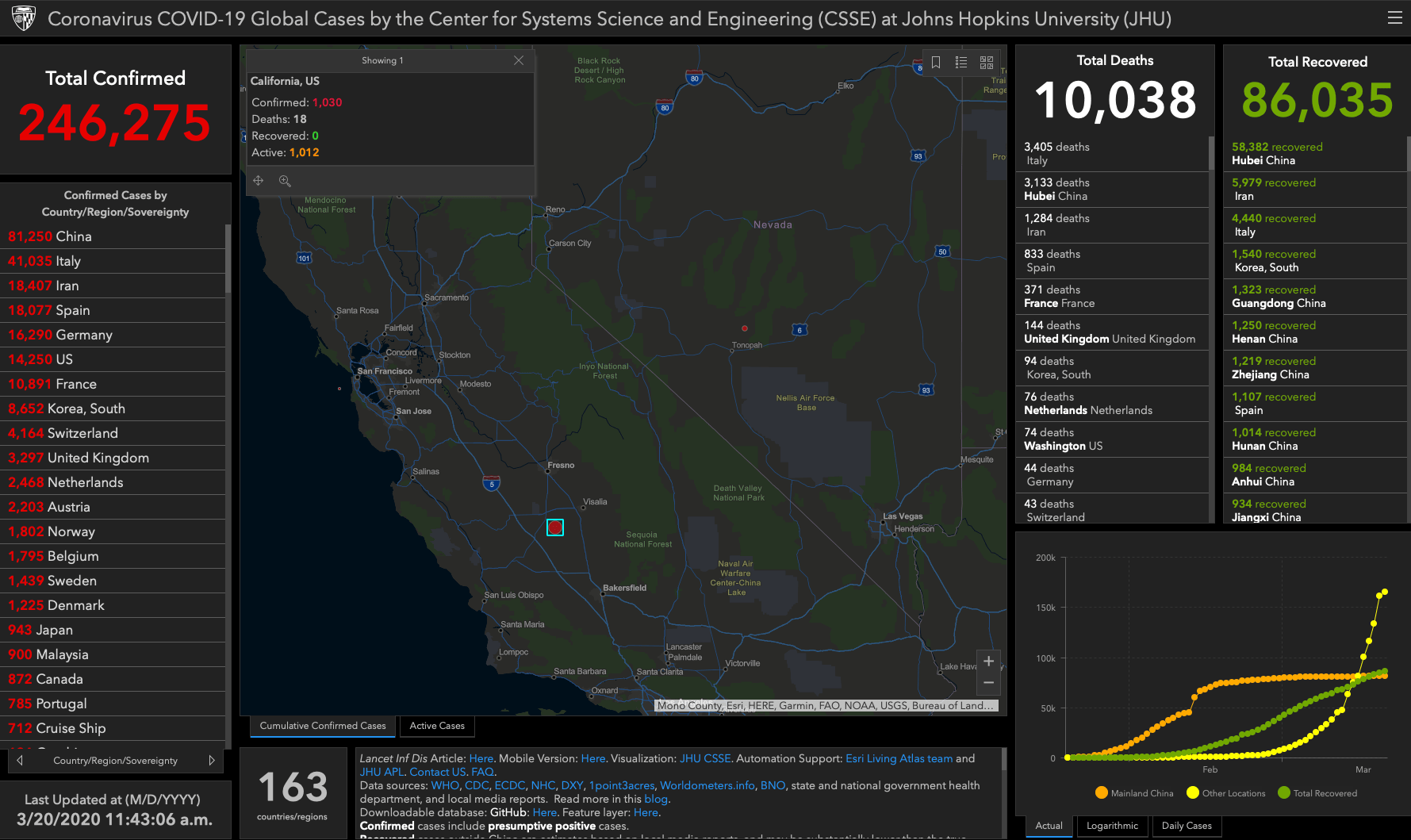This screenshot has width=1411, height=840.
Task: Click the JHU shield logo
Action: pyautogui.click(x=24, y=18)
